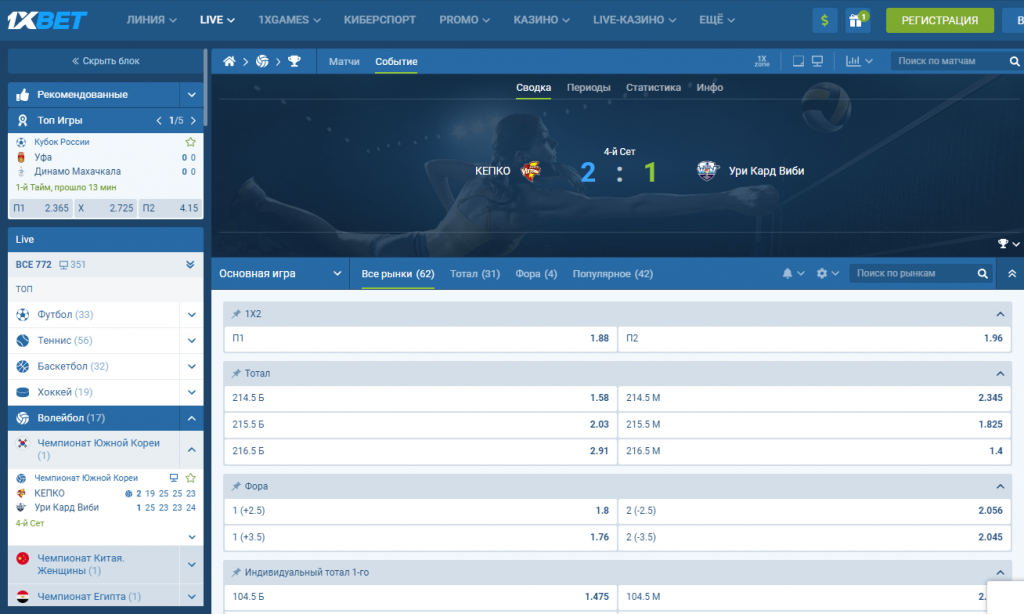Click Скрыть блок to hide sidebar
The width and height of the screenshot is (1024, 614).
point(105,61)
